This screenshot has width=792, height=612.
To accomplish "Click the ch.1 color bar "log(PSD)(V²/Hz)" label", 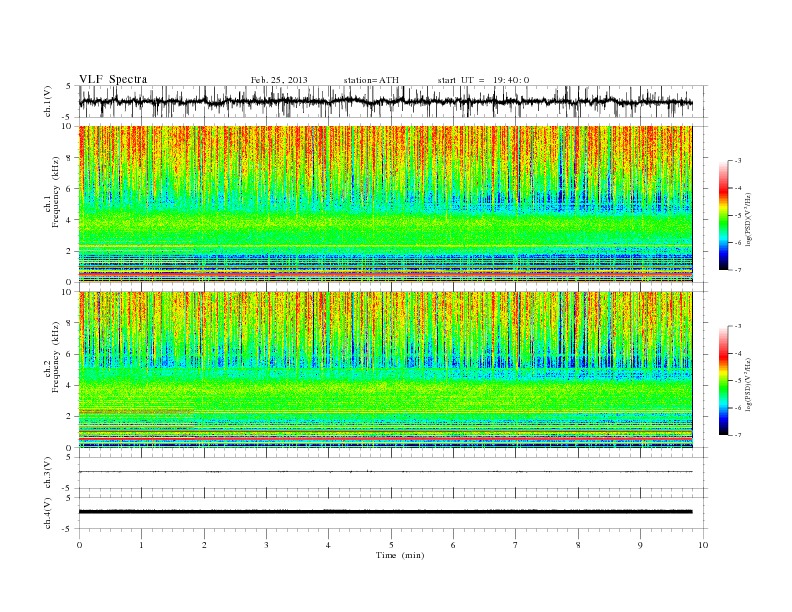I will click(x=749, y=220).
